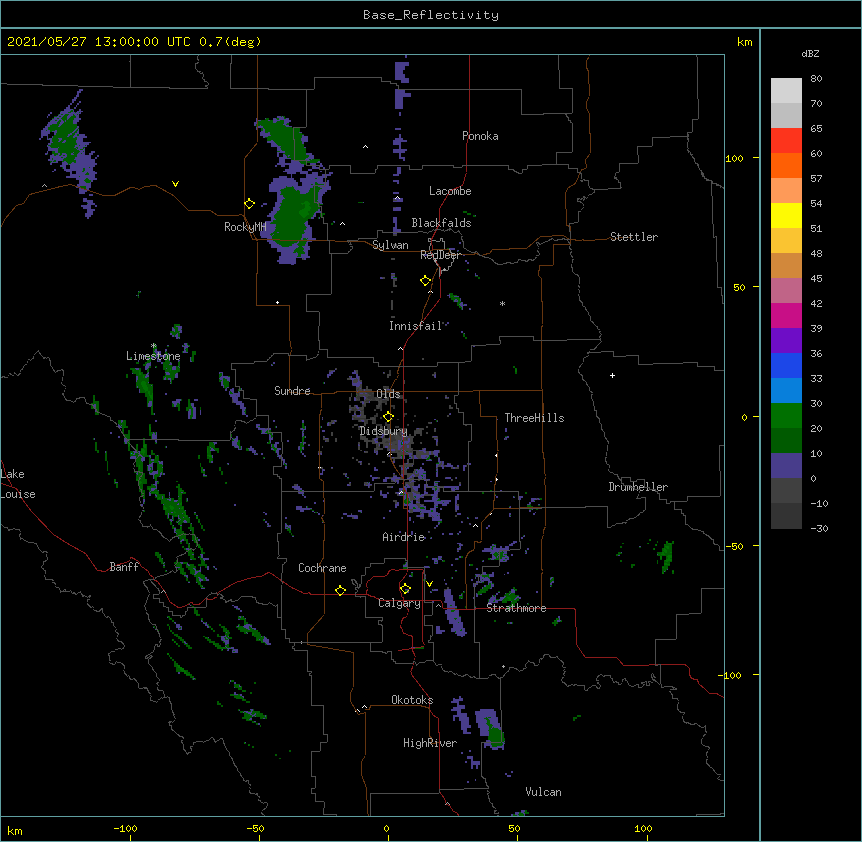Click the Didsbury town label
The width and height of the screenshot is (862, 842).
383,431
